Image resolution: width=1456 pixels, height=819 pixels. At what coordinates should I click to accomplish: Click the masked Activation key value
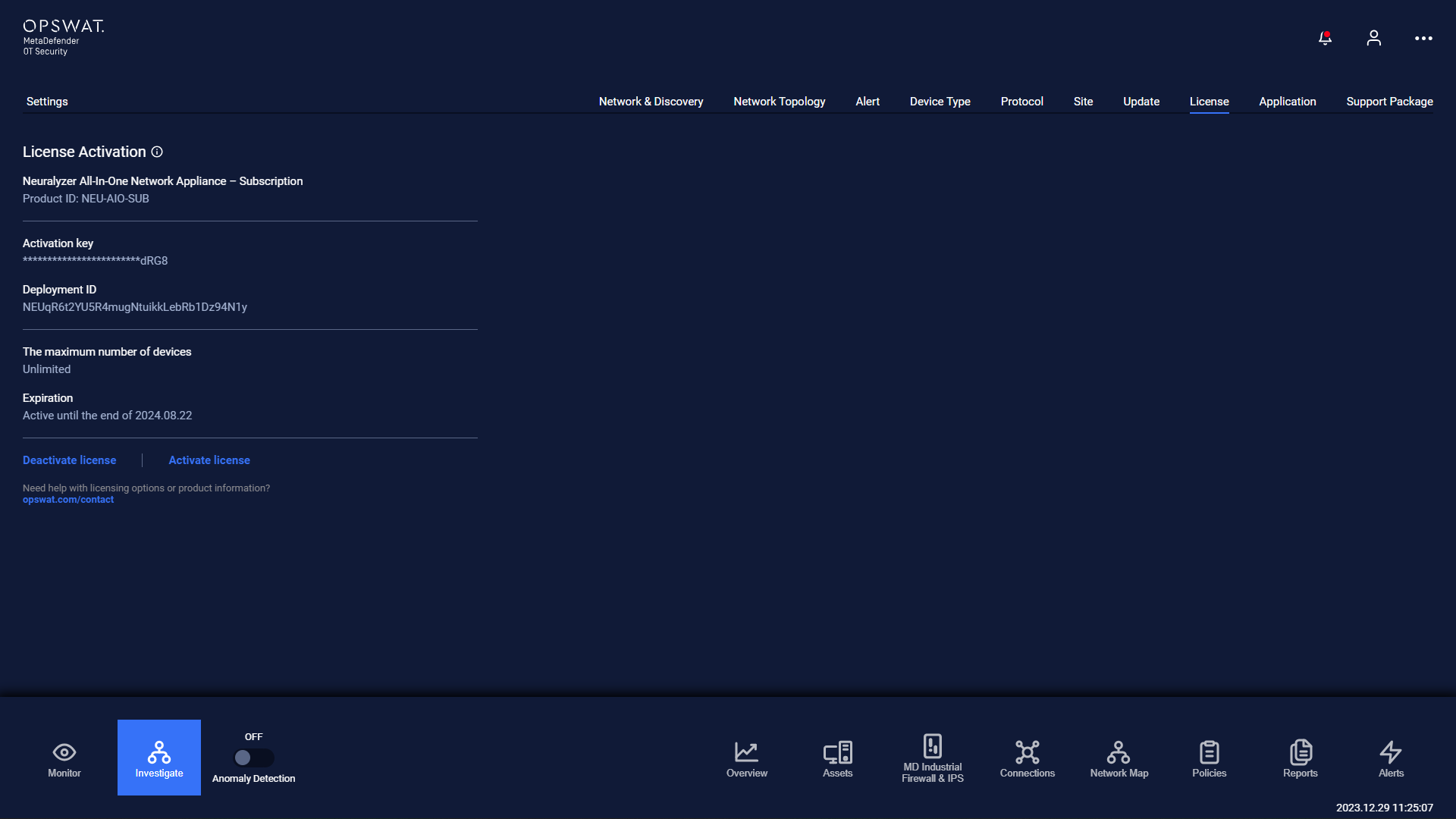click(x=95, y=261)
